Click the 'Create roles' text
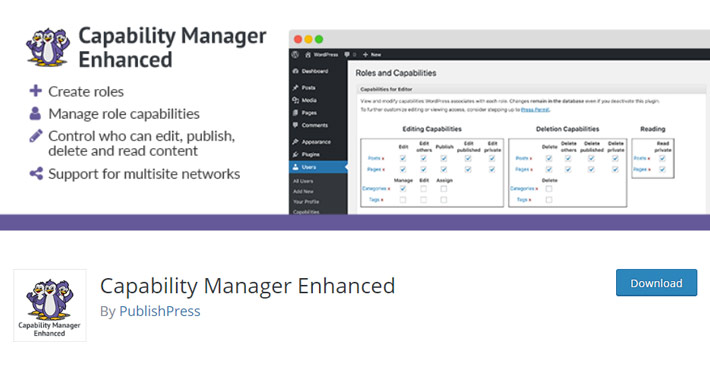Screen dimensions: 710x378 click(86, 91)
